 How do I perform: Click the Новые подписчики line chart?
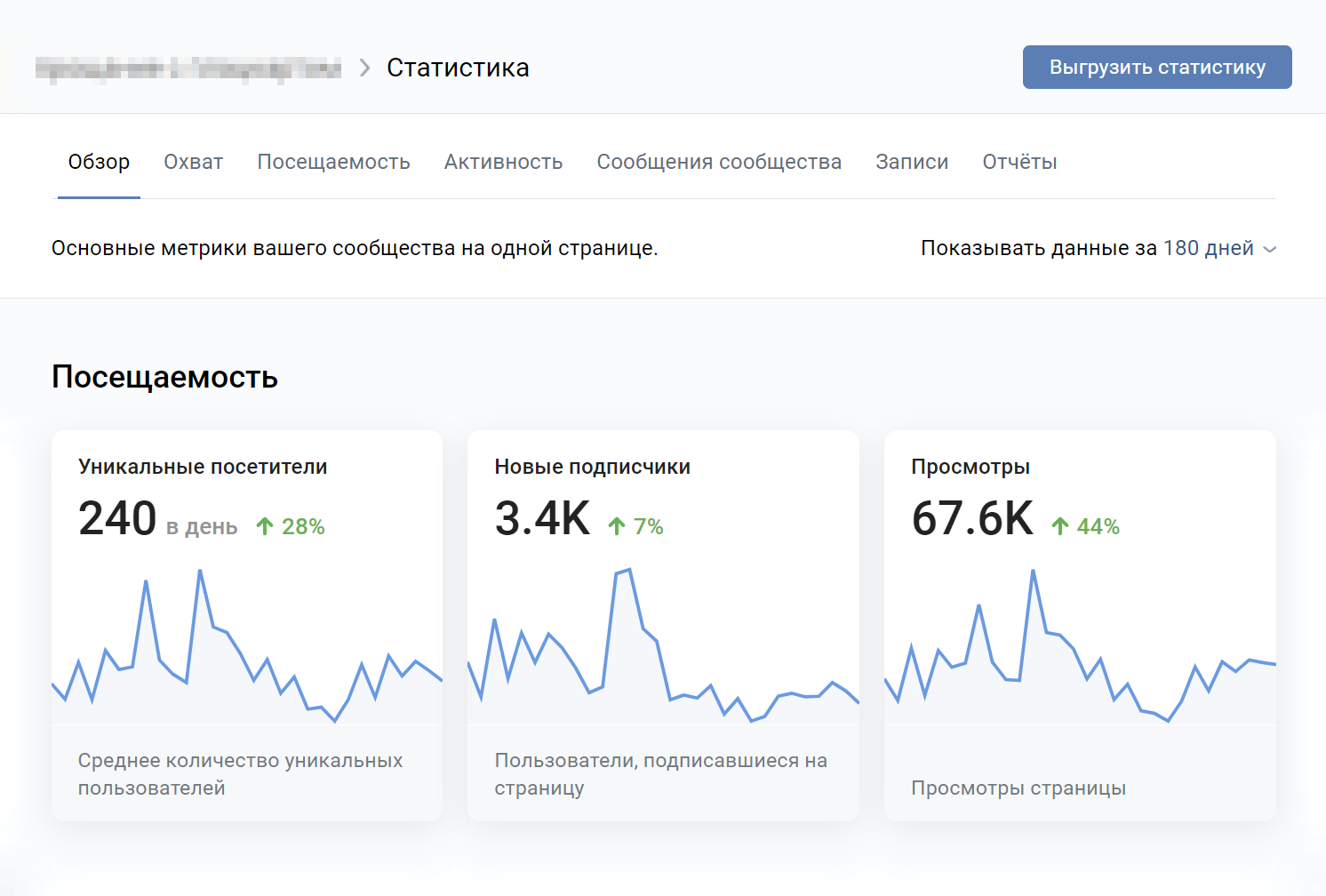point(663,646)
